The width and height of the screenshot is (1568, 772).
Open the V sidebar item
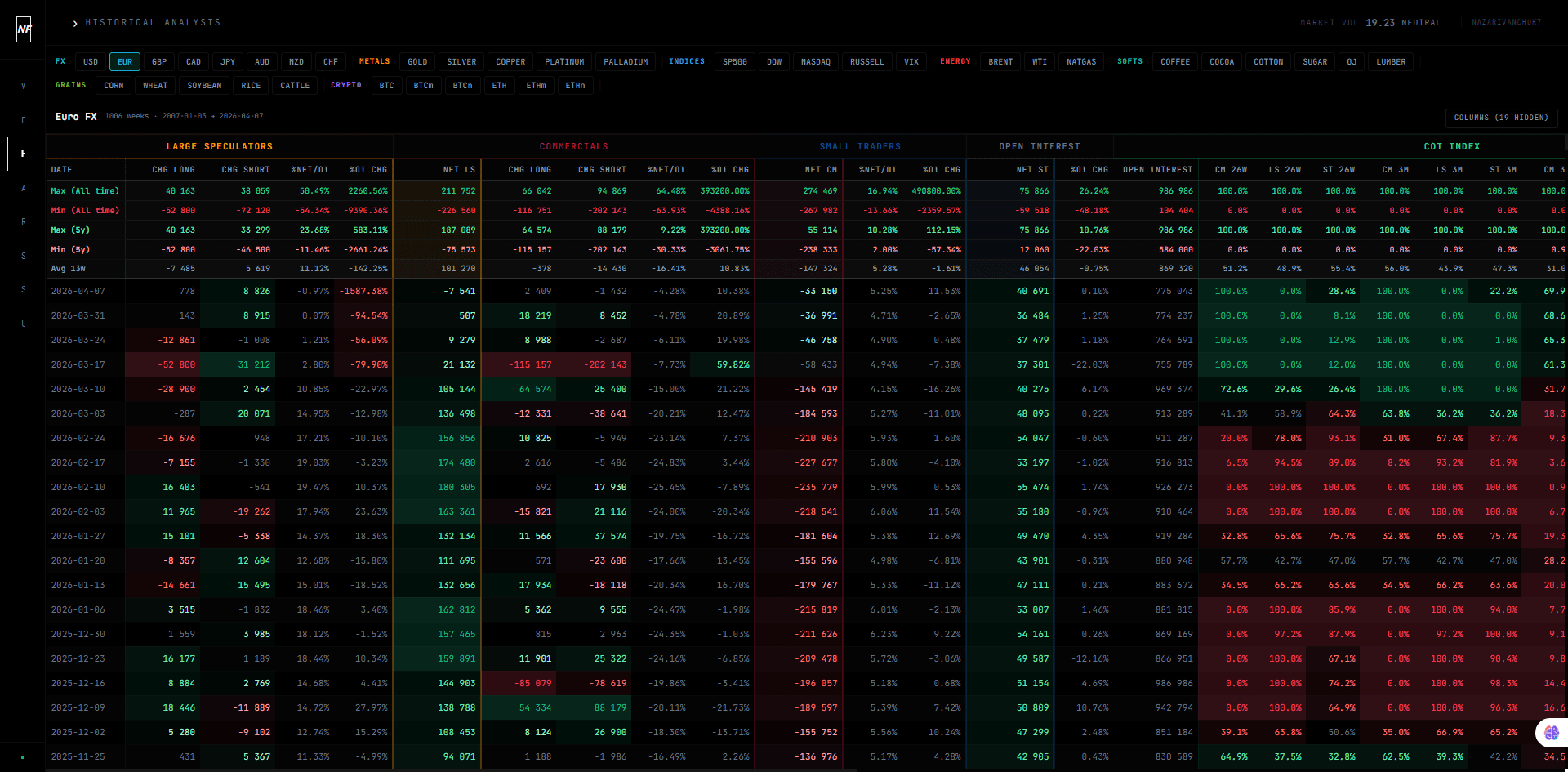pos(23,86)
